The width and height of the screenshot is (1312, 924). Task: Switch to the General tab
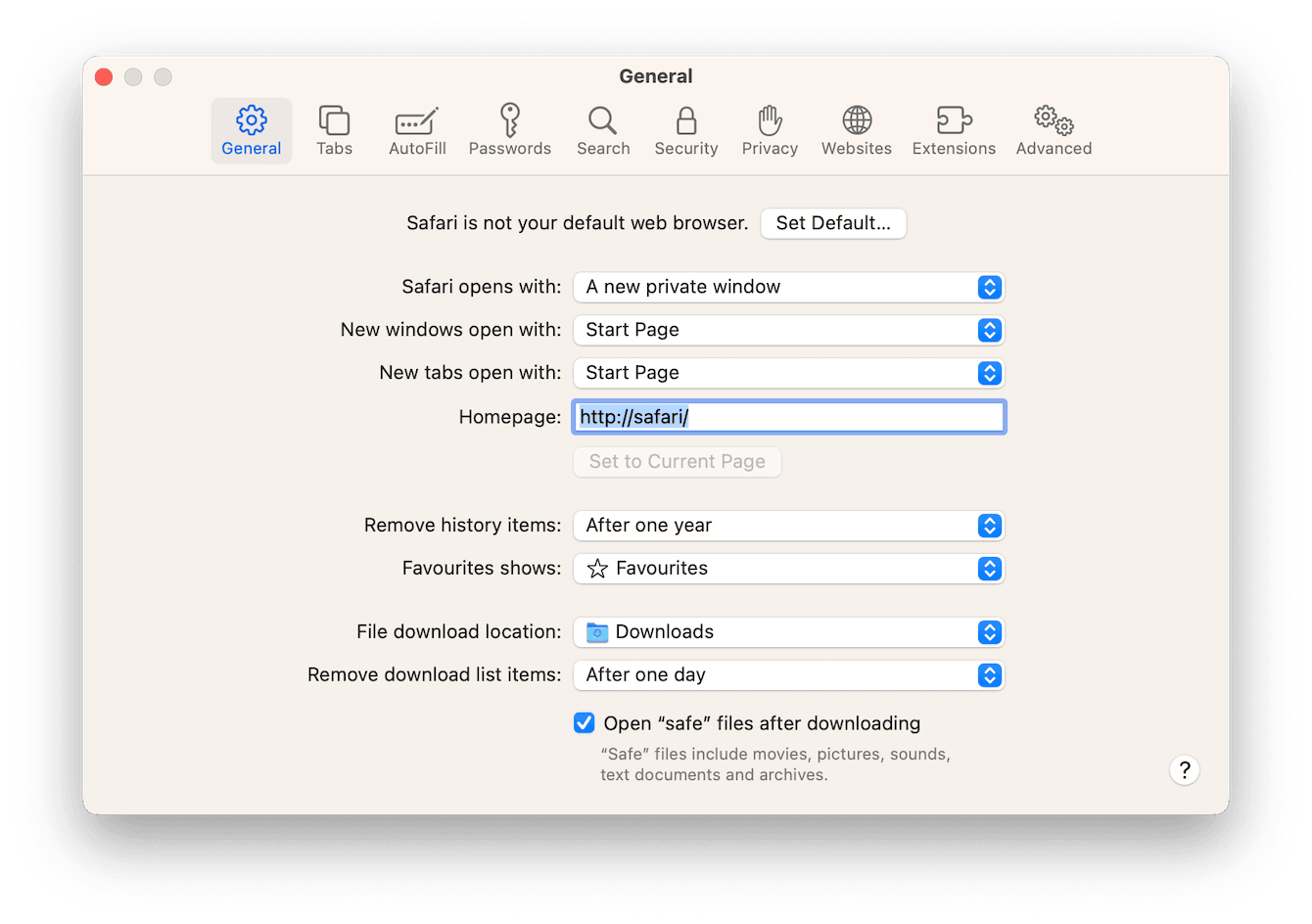(251, 130)
